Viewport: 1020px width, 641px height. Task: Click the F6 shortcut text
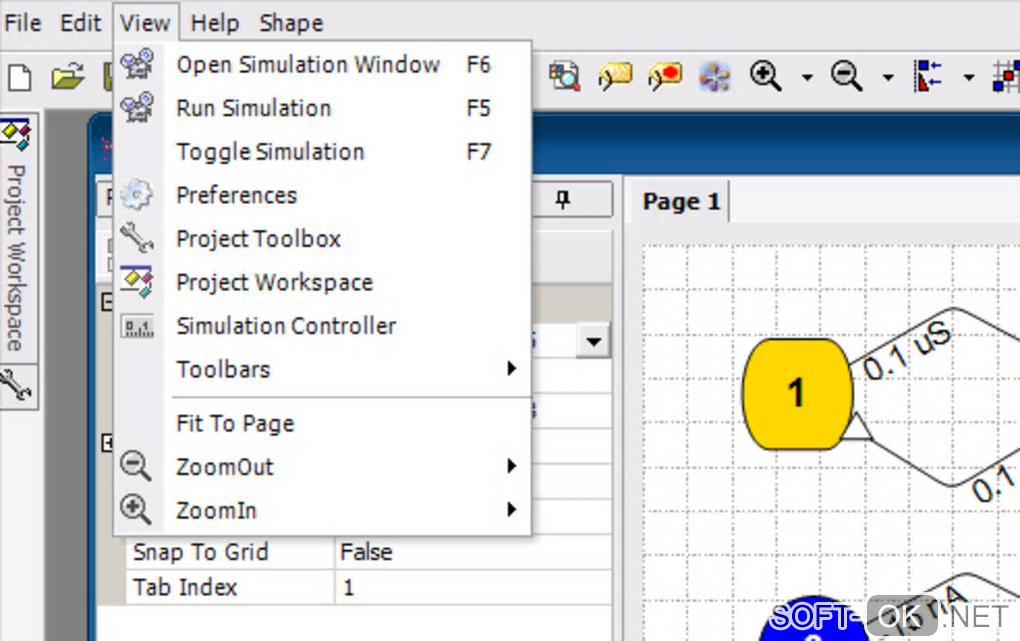(x=478, y=64)
